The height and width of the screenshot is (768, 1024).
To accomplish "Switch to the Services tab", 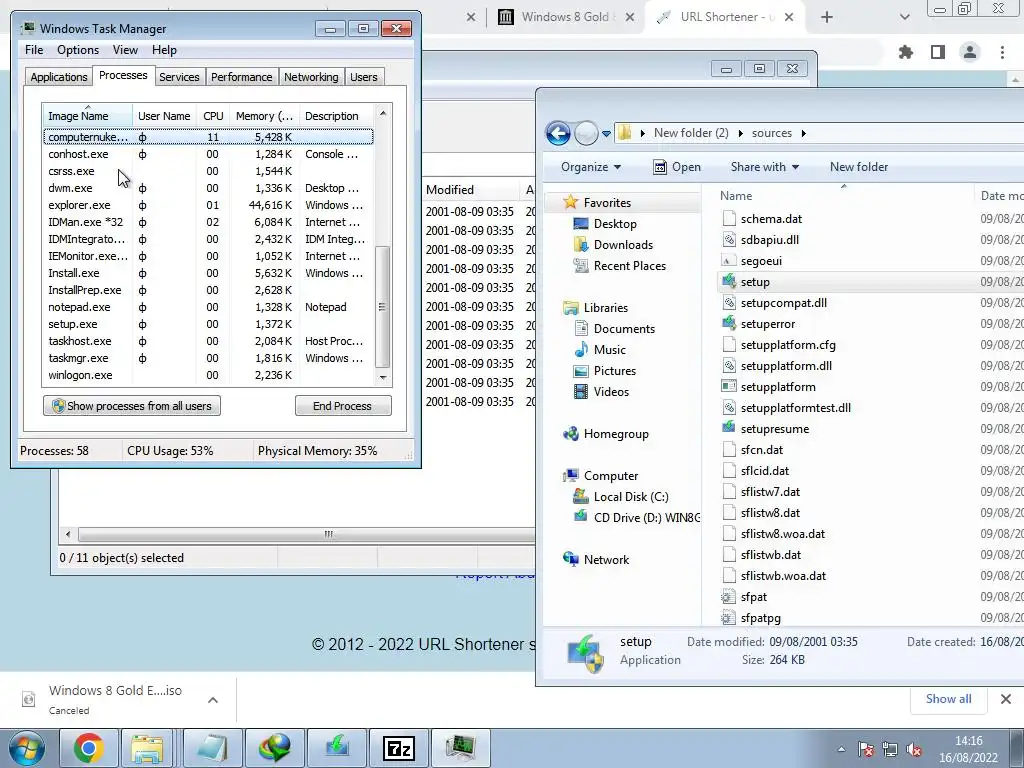I will [179, 77].
